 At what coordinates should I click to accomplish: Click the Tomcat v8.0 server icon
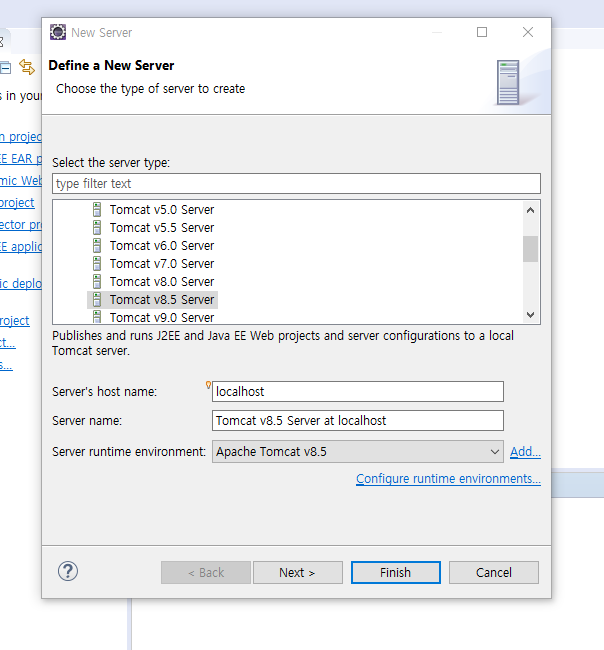(x=97, y=282)
